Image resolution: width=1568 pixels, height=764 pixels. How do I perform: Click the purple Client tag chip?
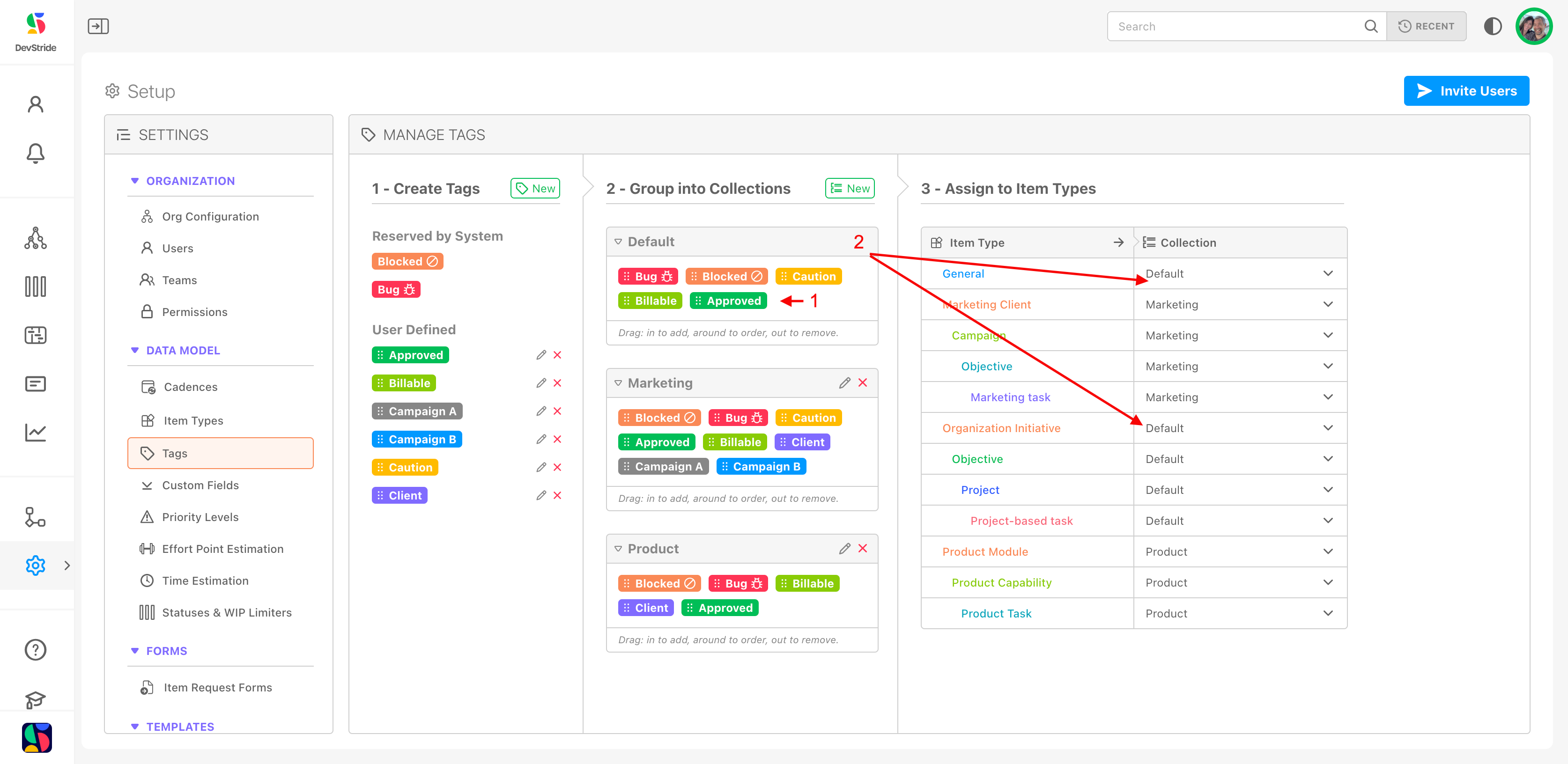pos(399,495)
